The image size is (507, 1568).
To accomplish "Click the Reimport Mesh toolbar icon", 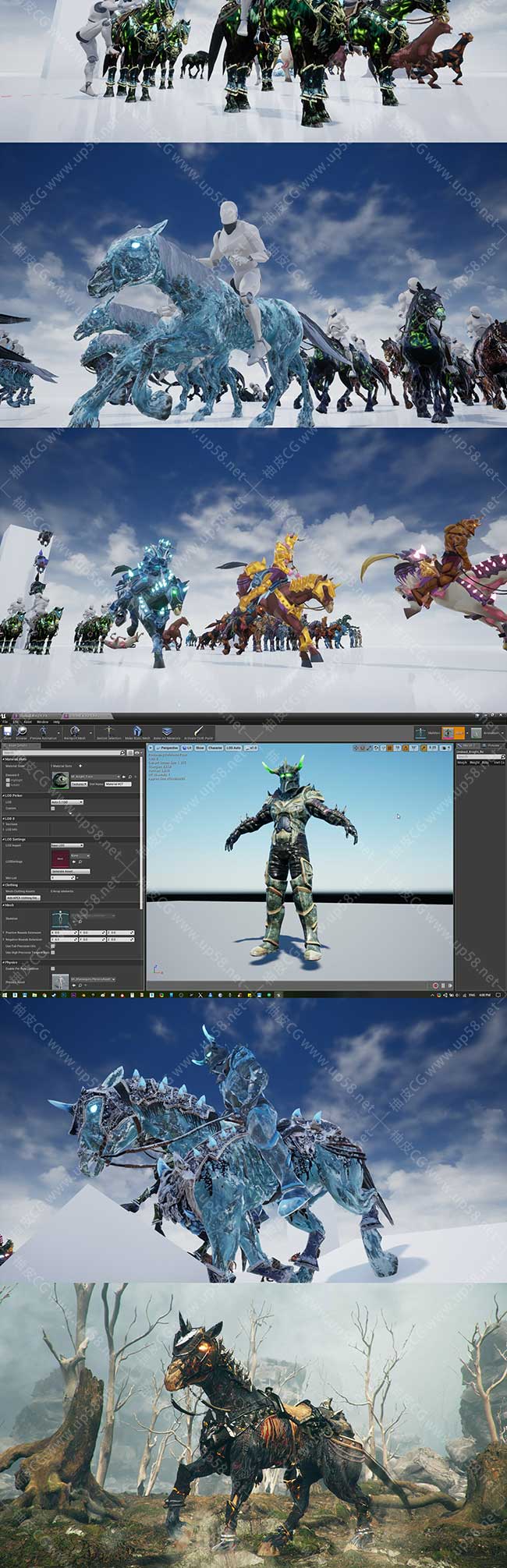I will click(x=74, y=732).
